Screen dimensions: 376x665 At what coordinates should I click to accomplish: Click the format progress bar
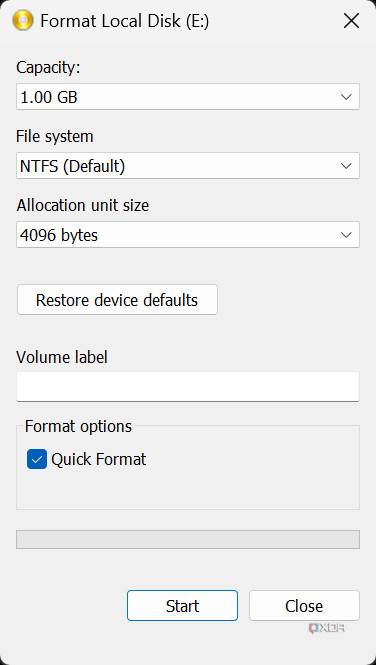188,539
